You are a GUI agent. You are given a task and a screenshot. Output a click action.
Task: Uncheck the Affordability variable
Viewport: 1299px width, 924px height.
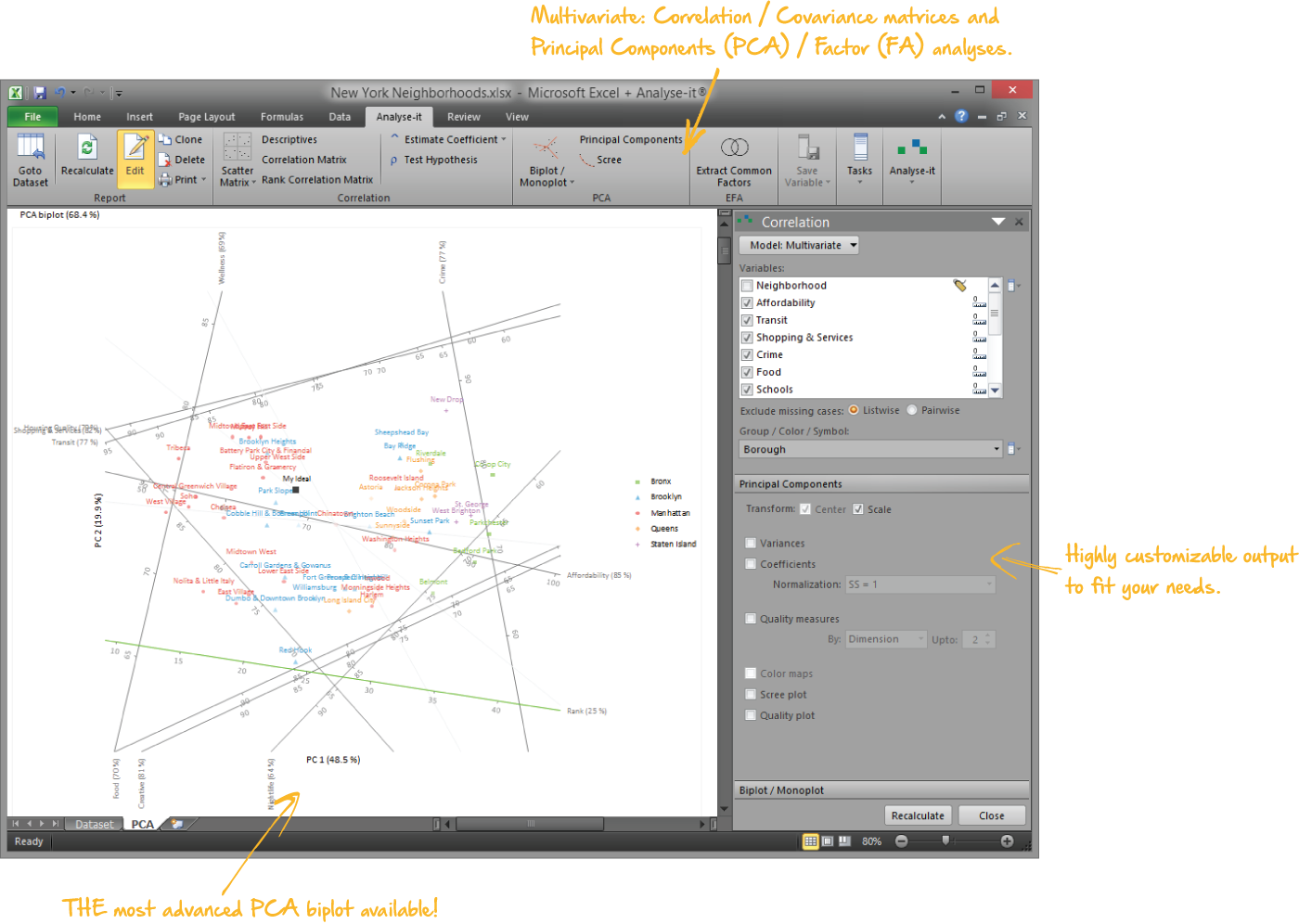pos(747,303)
